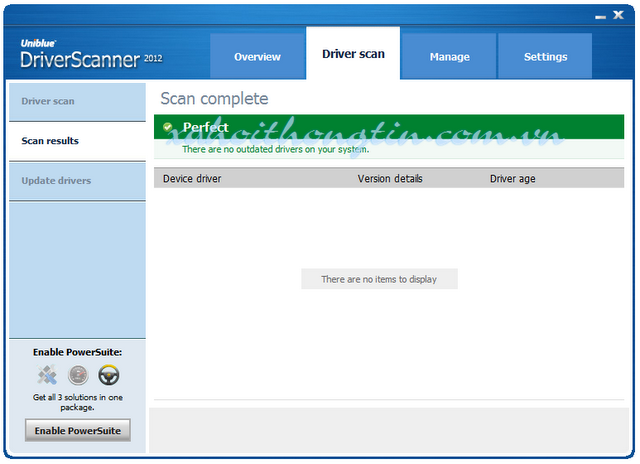Click 'There are no outdated drivers' message

point(276,149)
